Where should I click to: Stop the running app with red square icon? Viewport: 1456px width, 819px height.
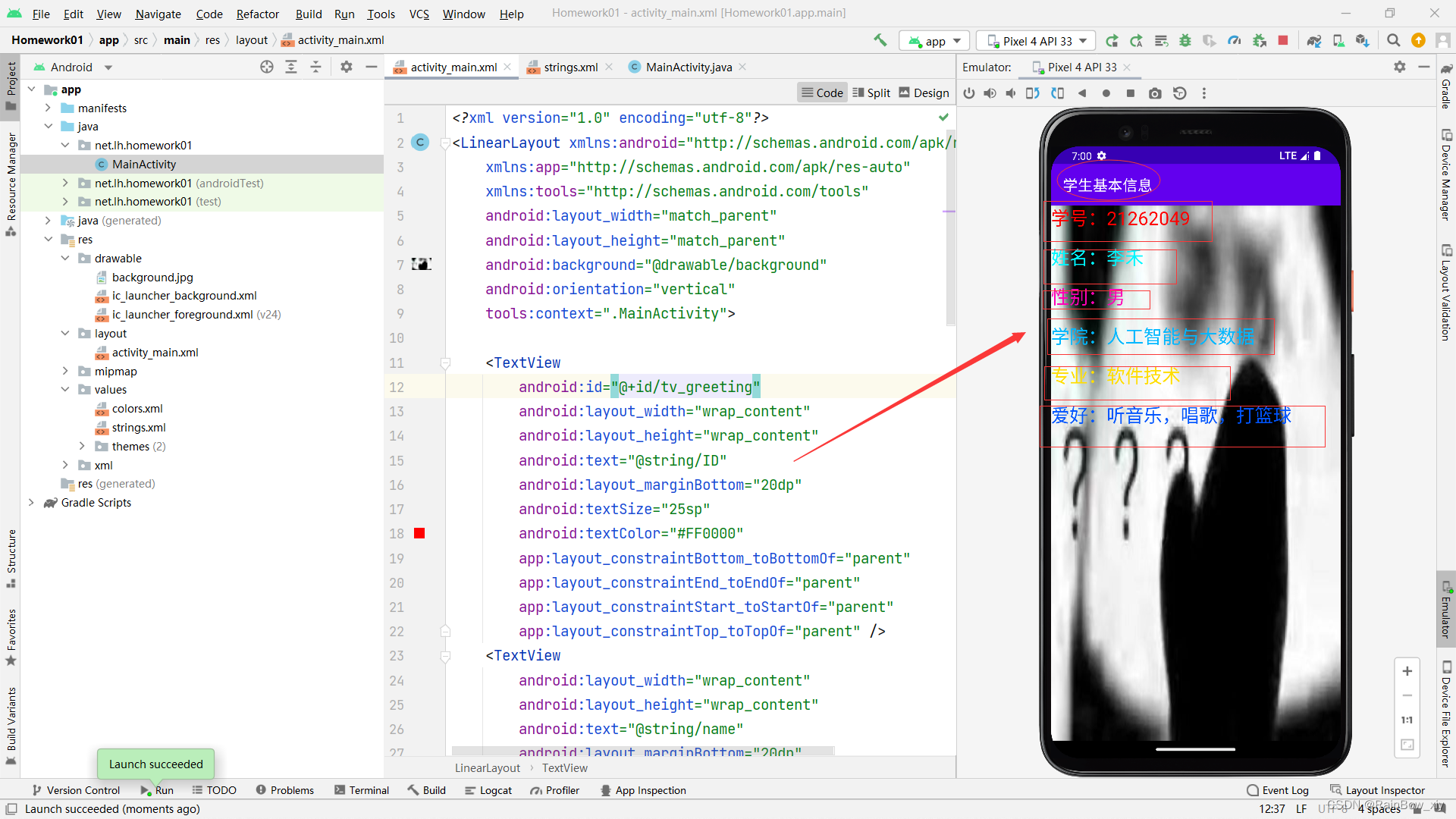pyautogui.click(x=1283, y=40)
